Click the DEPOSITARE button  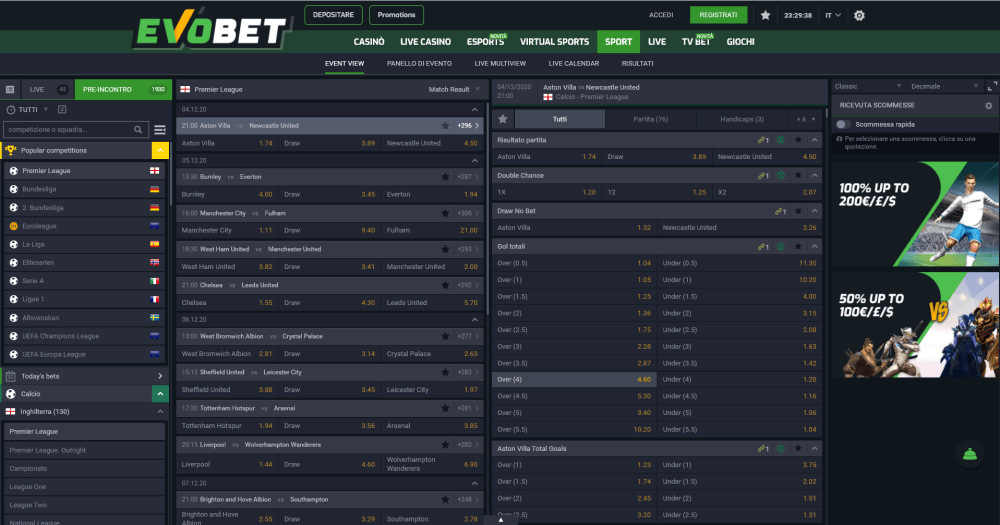(x=333, y=15)
